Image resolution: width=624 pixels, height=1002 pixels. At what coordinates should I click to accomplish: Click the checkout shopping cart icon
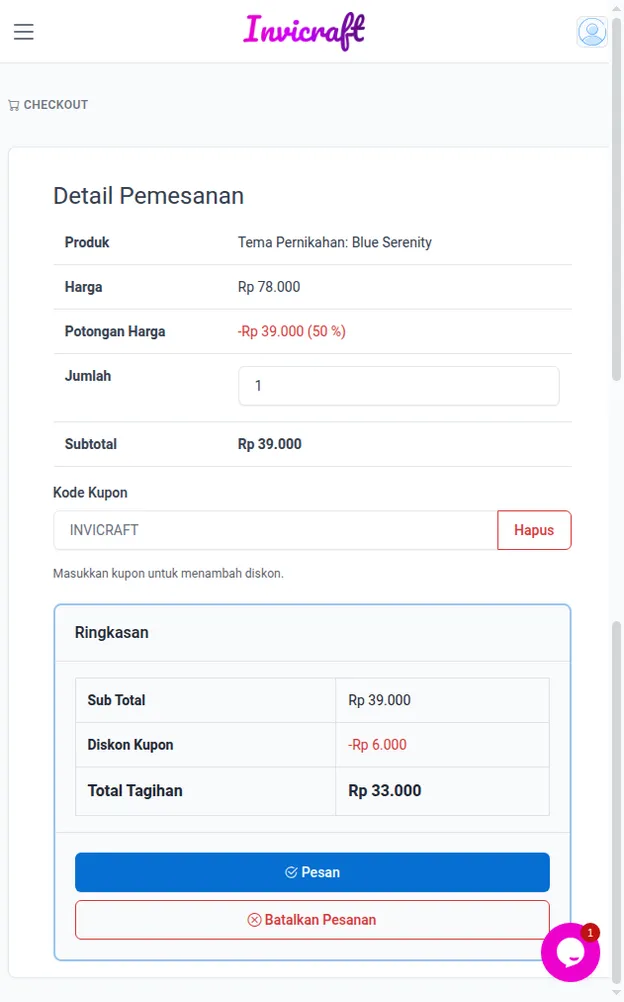point(13,104)
